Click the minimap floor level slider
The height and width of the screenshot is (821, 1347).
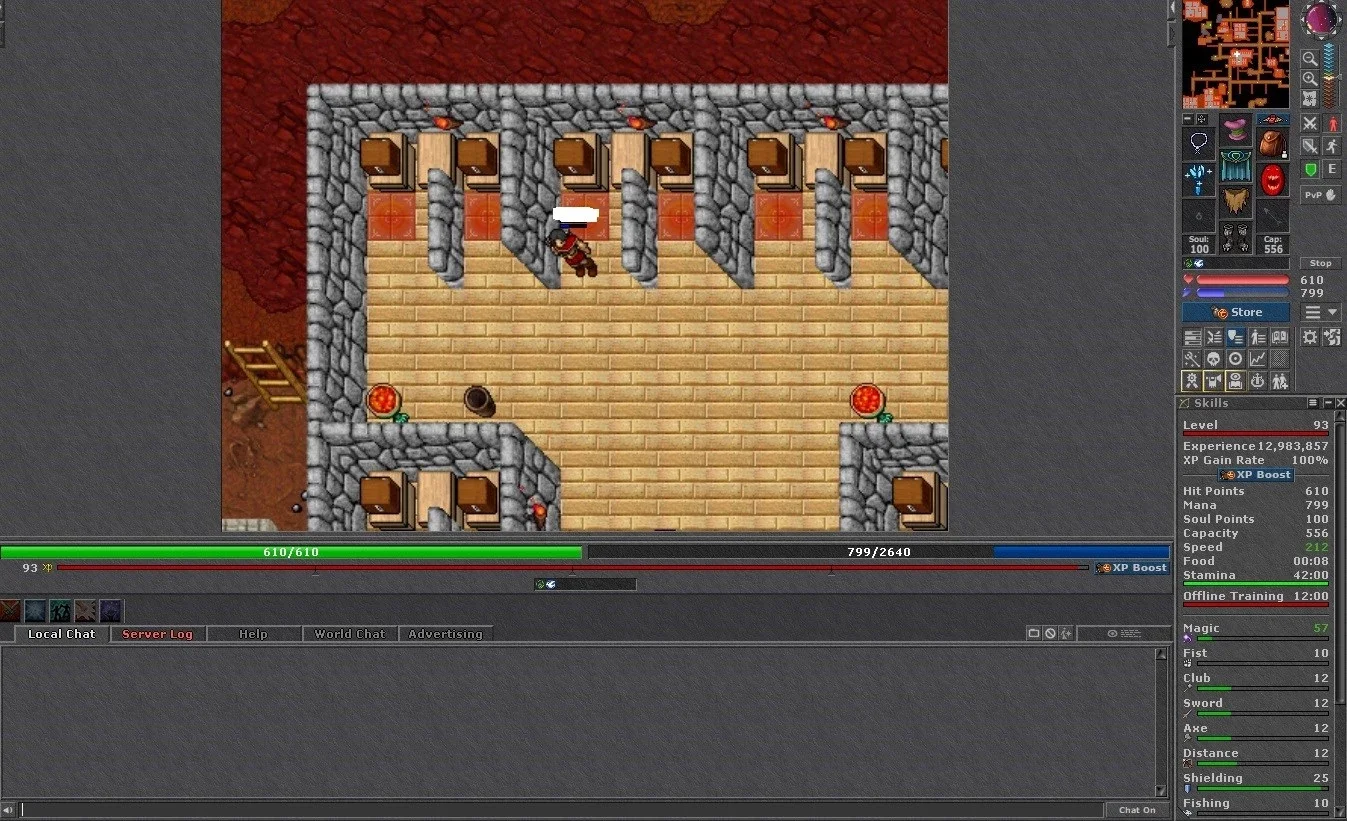[1330, 75]
